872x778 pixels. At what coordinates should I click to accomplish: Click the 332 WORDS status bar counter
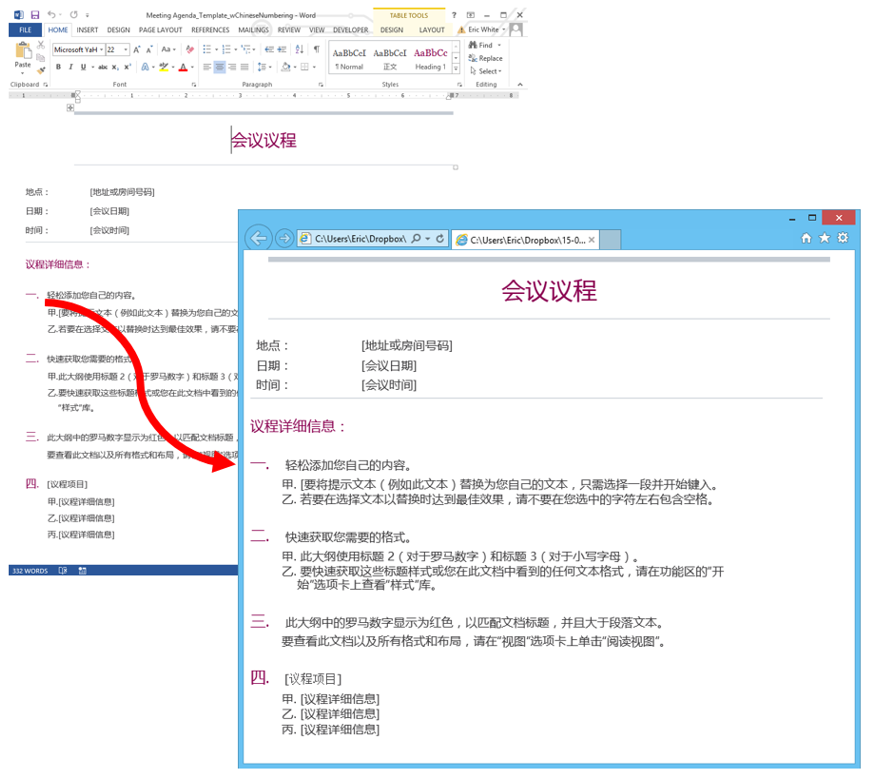click(30, 571)
